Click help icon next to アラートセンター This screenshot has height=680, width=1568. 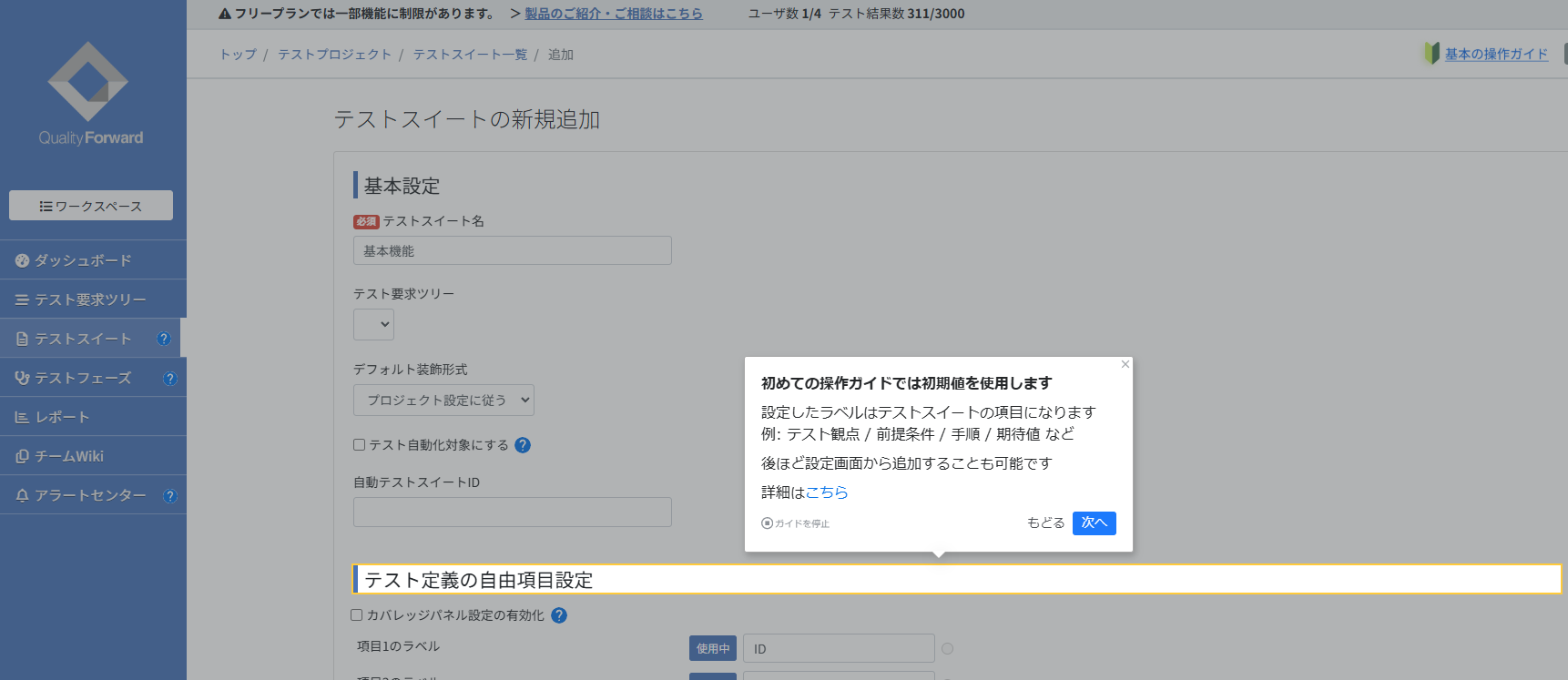pos(170,496)
